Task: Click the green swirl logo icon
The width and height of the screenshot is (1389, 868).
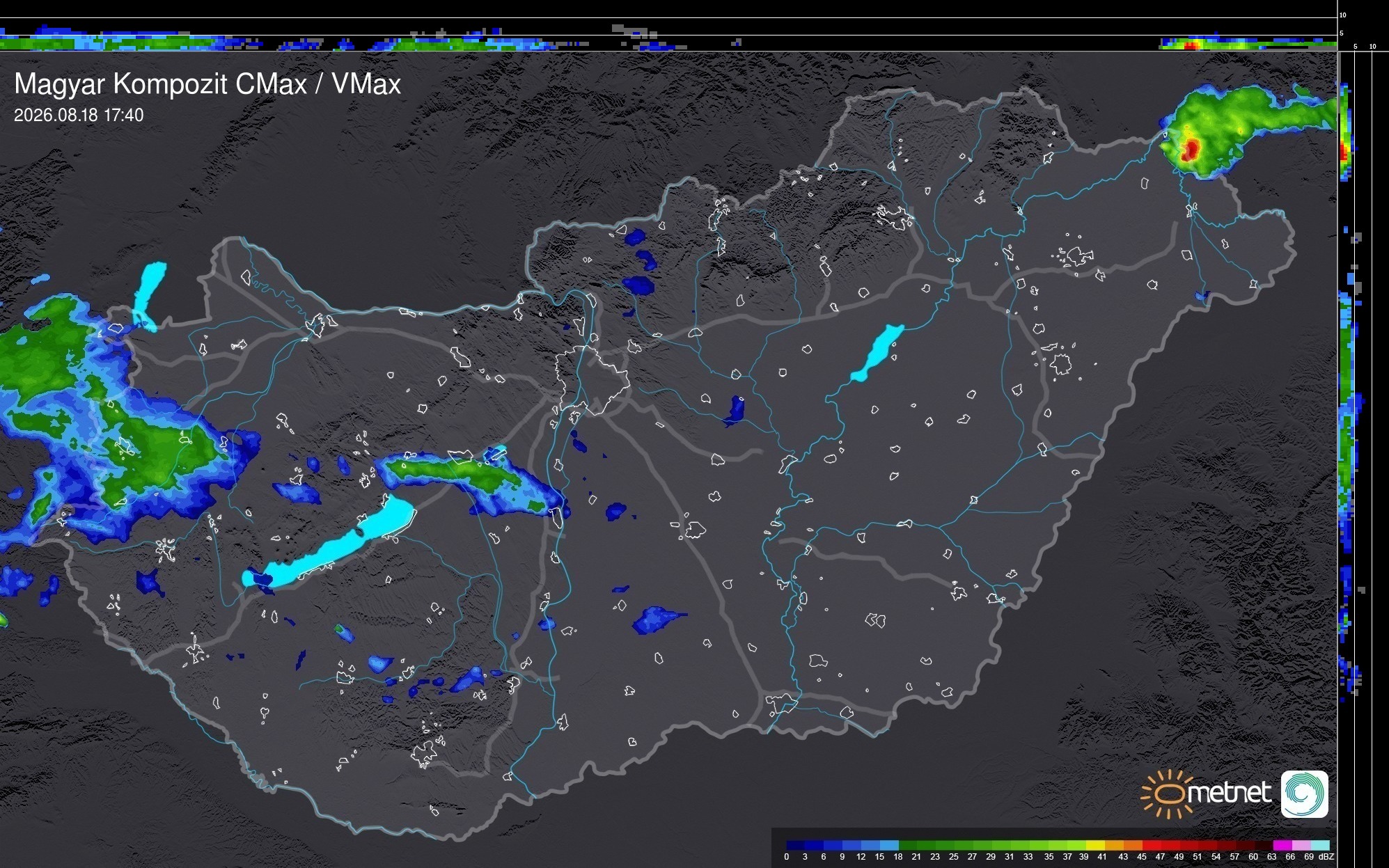Action: pyautogui.click(x=1305, y=794)
